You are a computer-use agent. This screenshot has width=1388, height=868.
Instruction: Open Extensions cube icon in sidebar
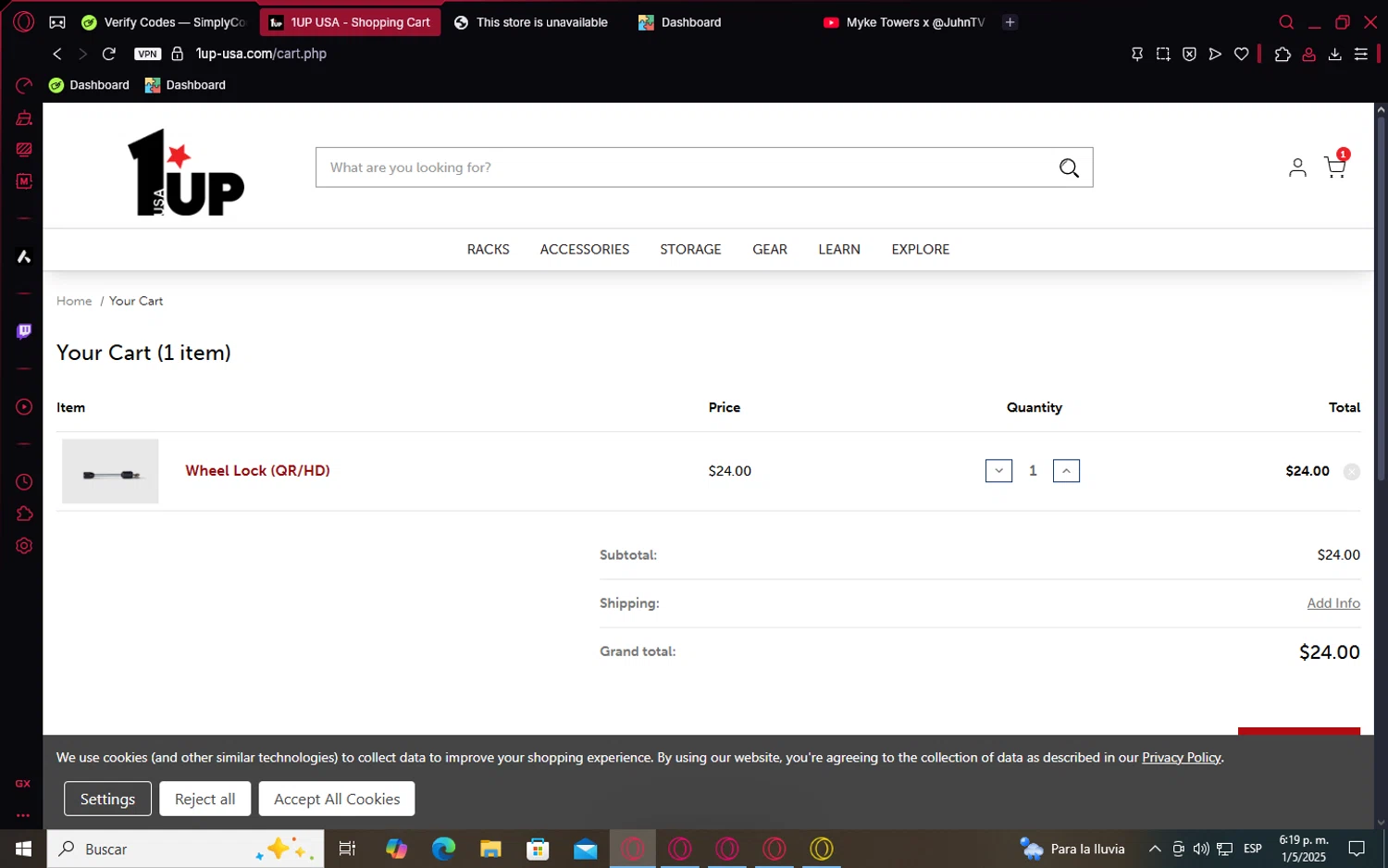click(x=24, y=514)
